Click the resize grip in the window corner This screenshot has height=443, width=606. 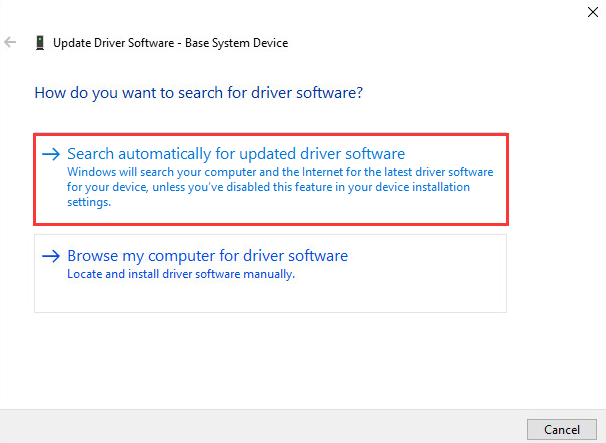[601, 438]
